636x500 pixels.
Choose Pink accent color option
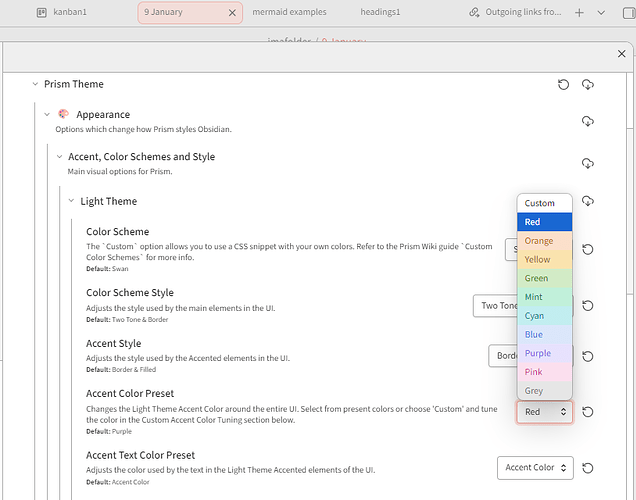[545, 372]
